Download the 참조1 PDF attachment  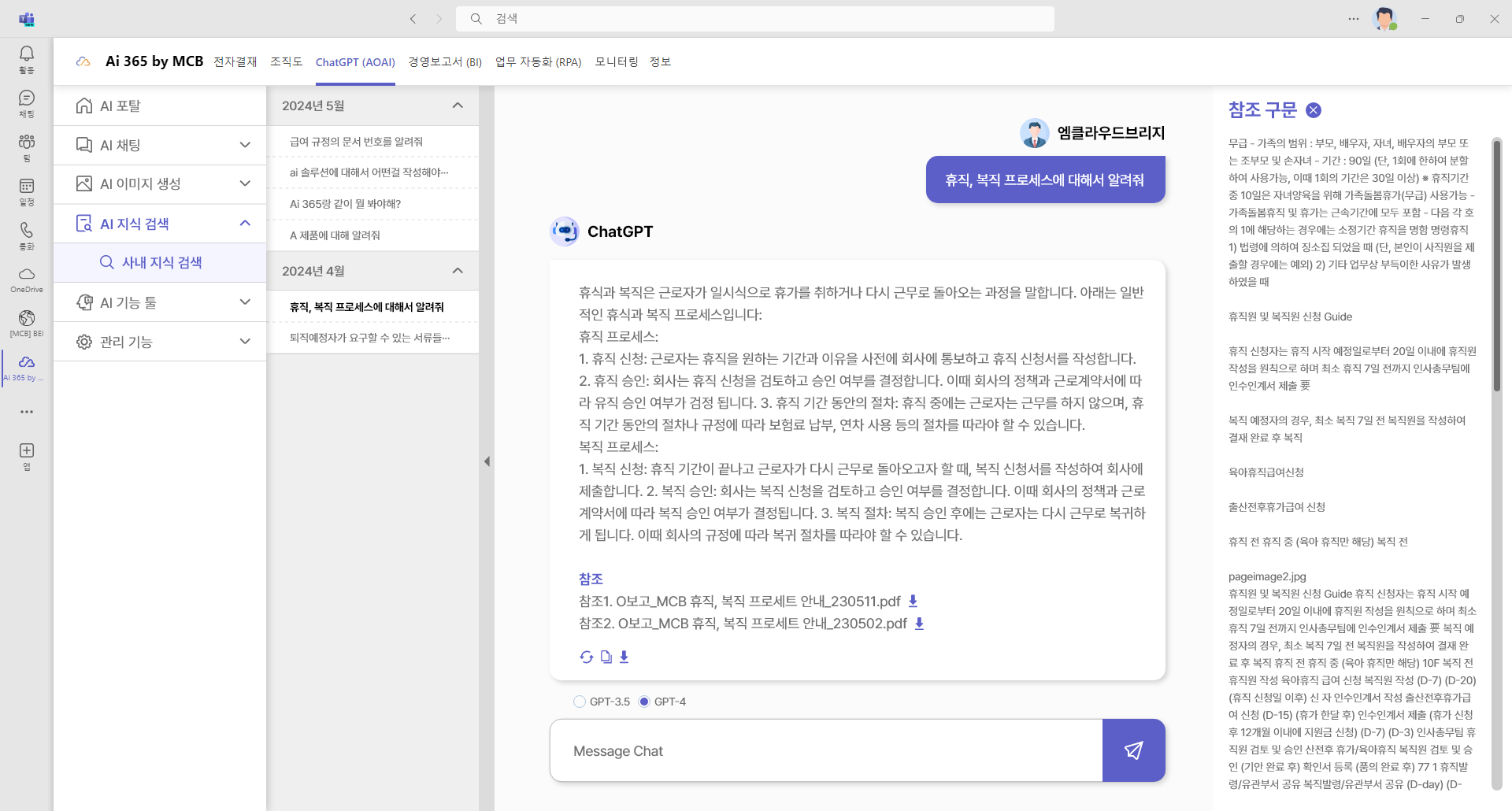point(913,600)
